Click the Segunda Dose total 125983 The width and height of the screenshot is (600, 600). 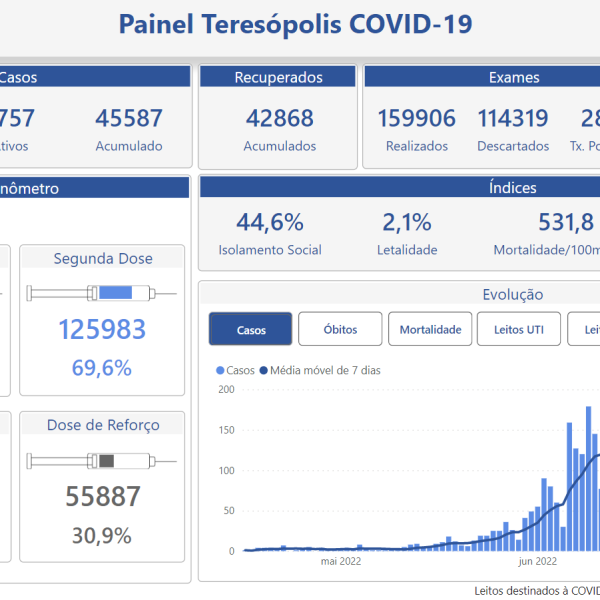coord(102,329)
